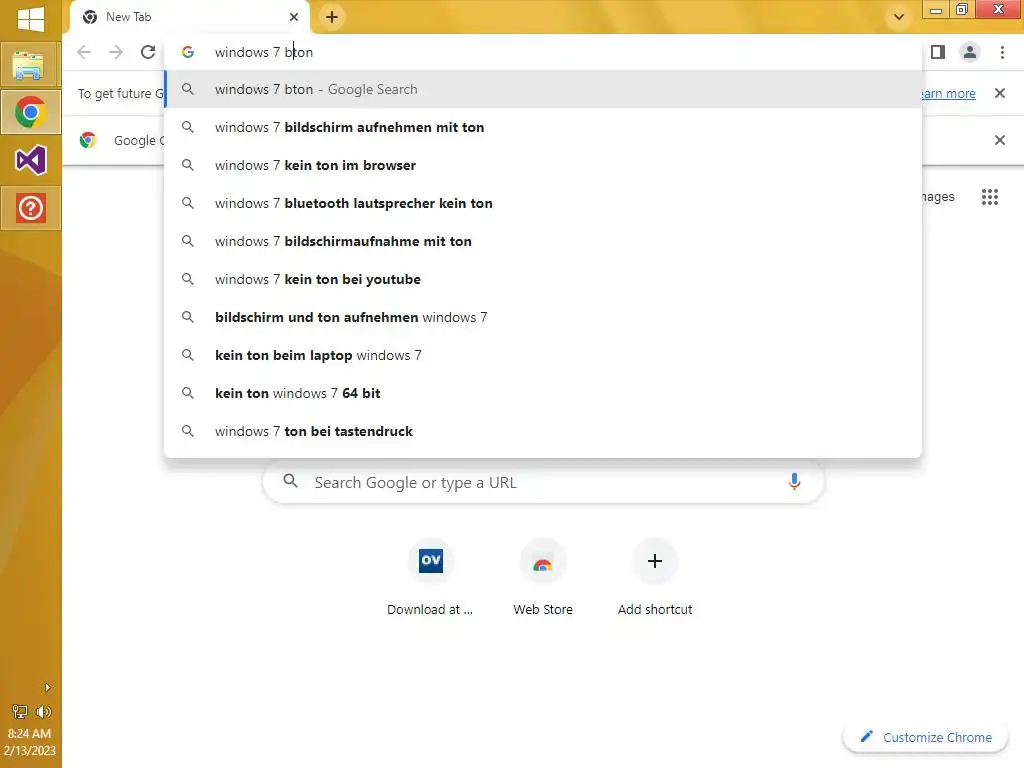Open the network tray icon

click(20, 712)
